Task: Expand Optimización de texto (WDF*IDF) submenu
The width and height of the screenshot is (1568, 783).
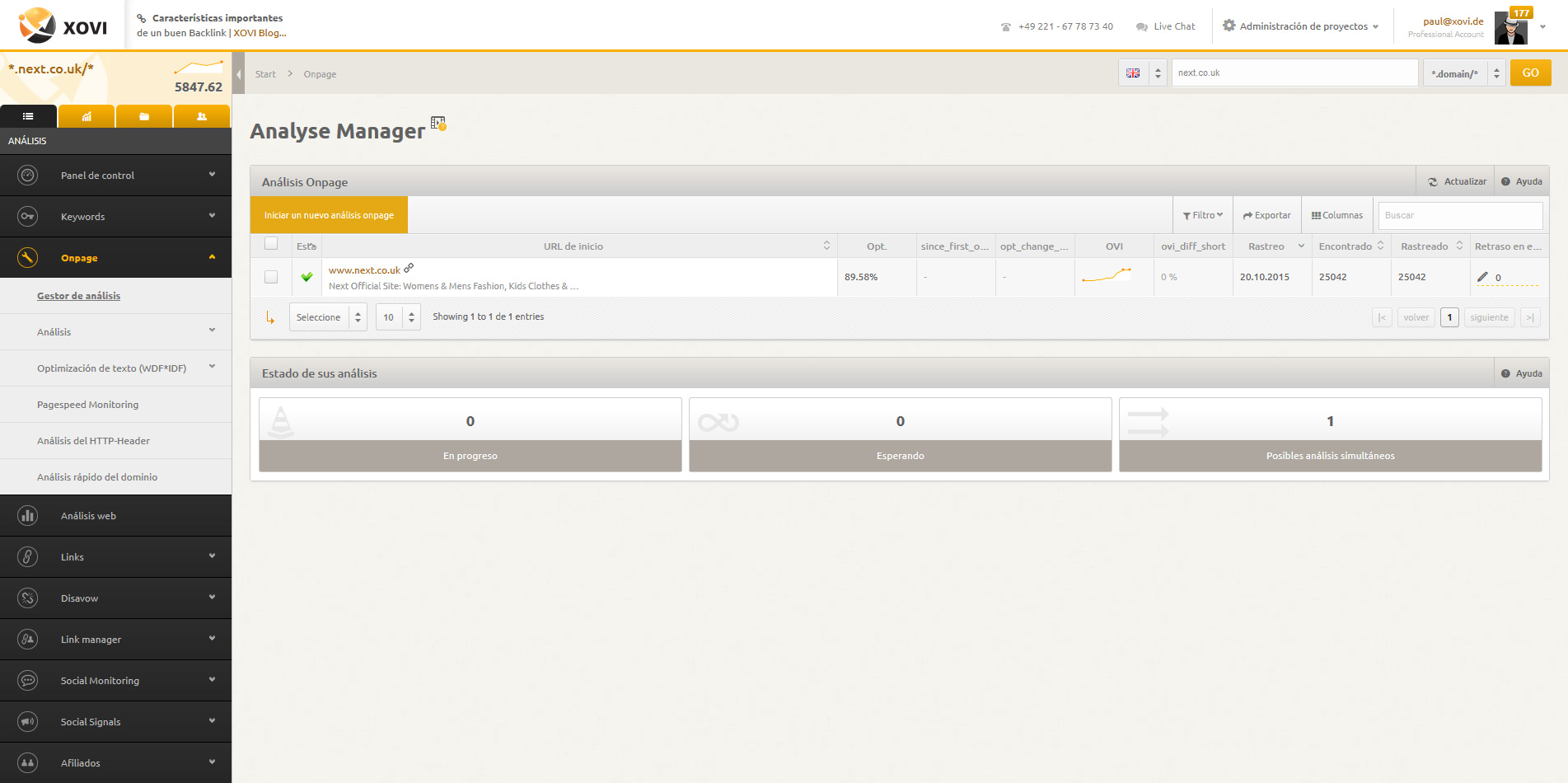Action: (212, 367)
